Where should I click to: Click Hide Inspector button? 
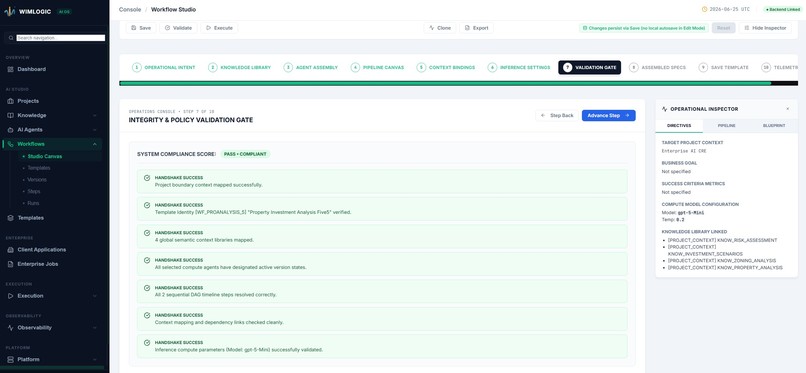coord(765,28)
